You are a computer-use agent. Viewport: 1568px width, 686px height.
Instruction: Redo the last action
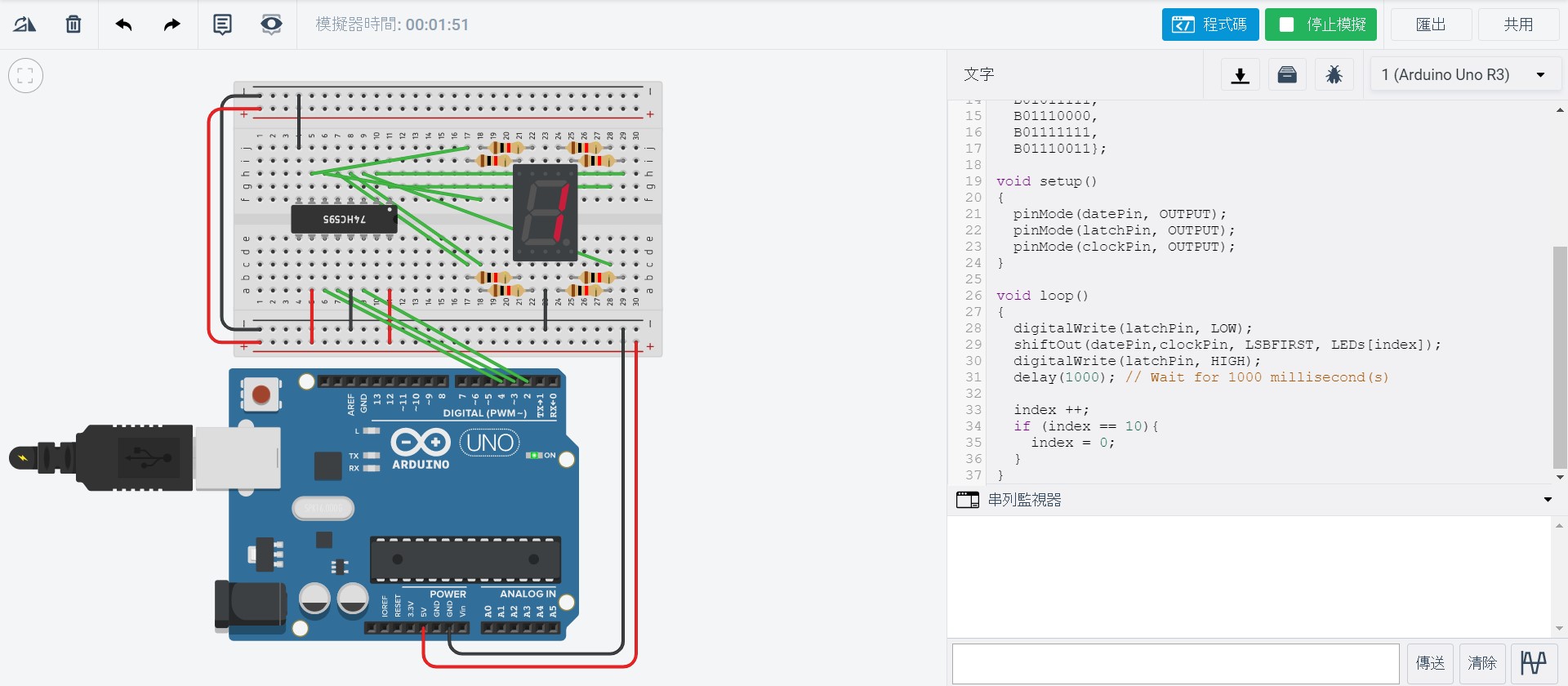(x=171, y=24)
